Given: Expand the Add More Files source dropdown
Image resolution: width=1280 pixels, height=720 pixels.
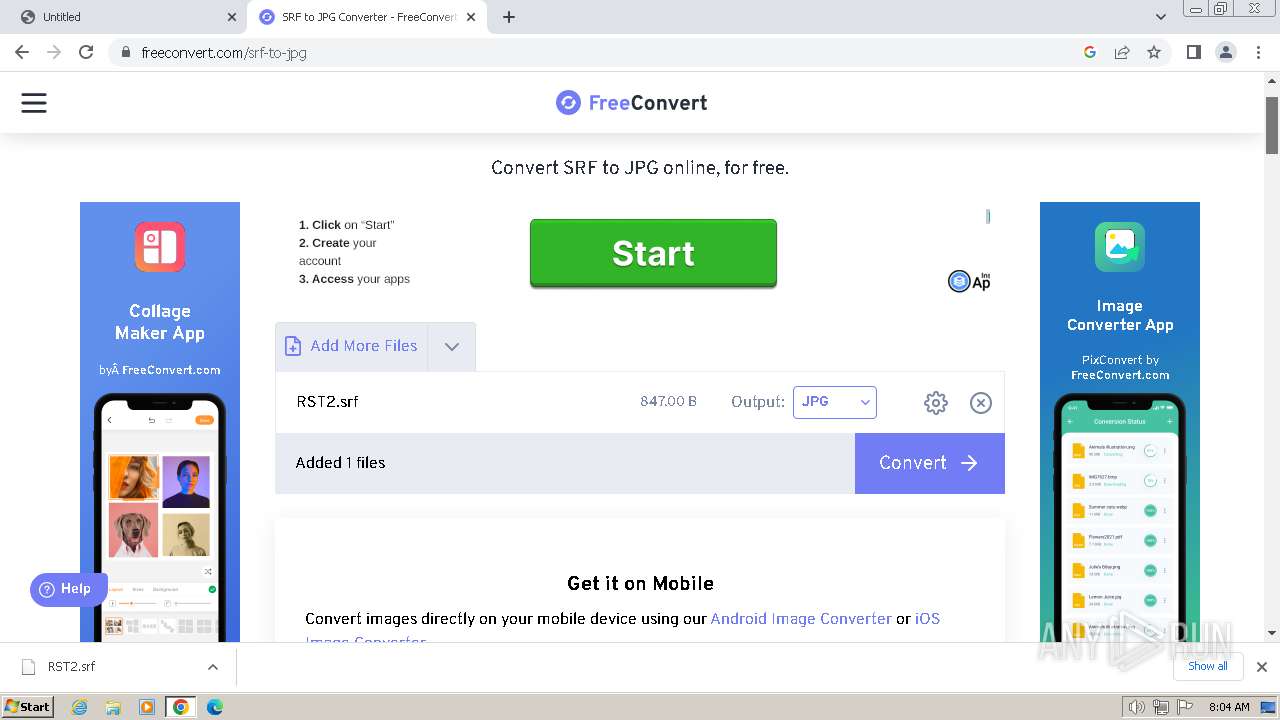Looking at the screenshot, I should pos(452,347).
